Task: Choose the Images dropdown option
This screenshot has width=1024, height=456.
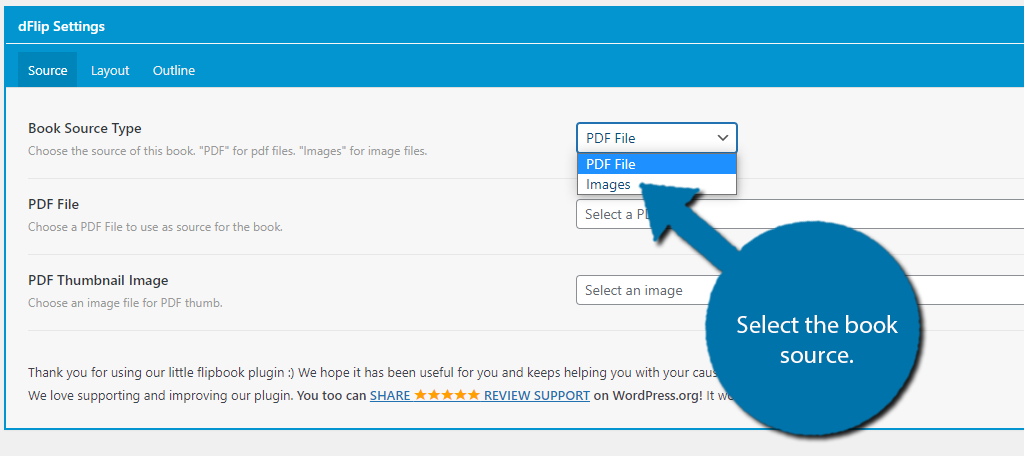Action: 656,184
